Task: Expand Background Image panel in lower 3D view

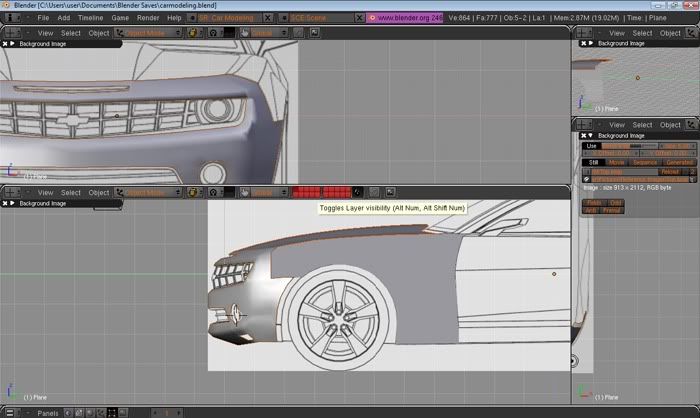Action: point(12,203)
